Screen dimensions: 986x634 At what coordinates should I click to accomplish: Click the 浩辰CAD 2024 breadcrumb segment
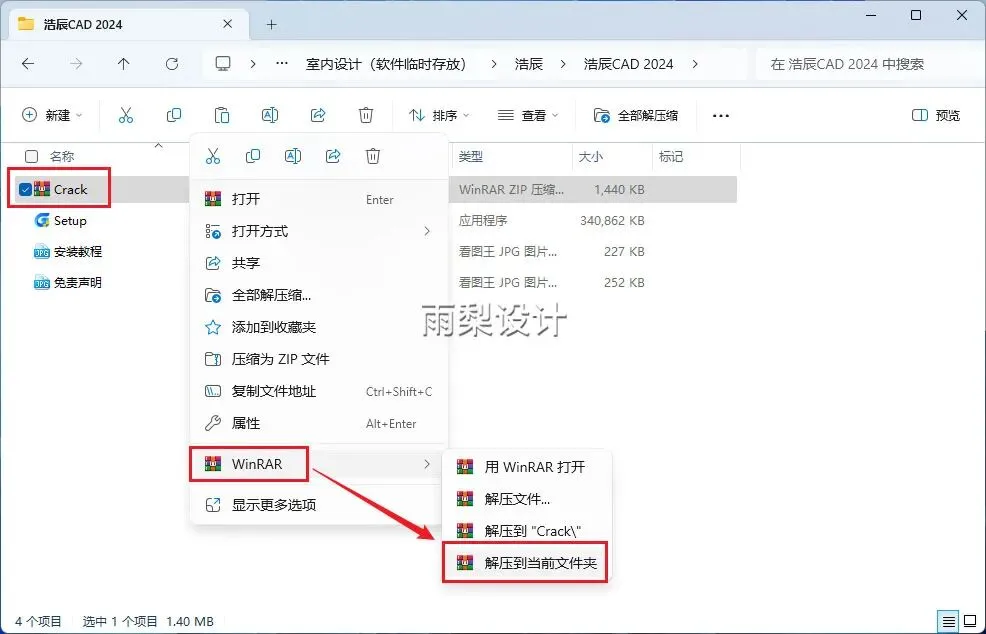(628, 64)
